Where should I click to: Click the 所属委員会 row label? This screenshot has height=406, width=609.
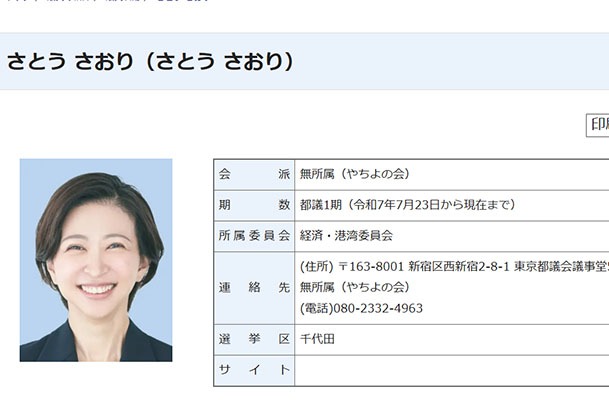(x=254, y=236)
